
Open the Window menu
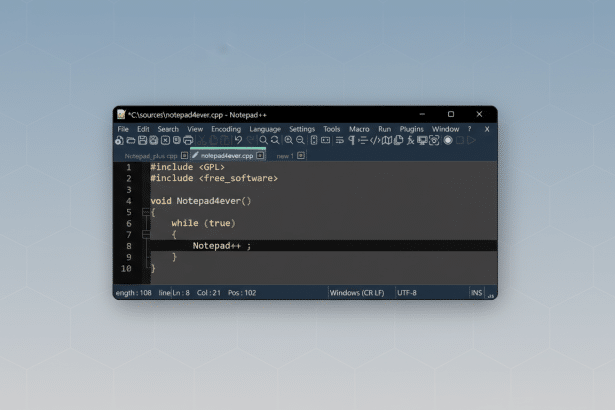pyautogui.click(x=446, y=129)
